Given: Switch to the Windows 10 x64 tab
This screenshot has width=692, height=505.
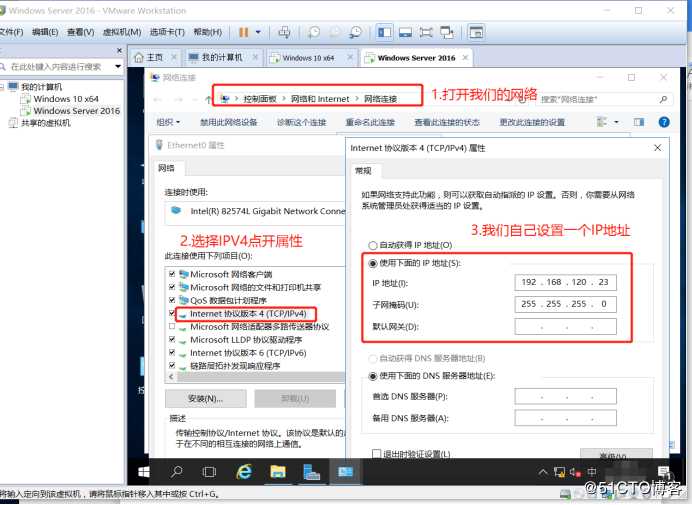Looking at the screenshot, I should click(x=308, y=58).
